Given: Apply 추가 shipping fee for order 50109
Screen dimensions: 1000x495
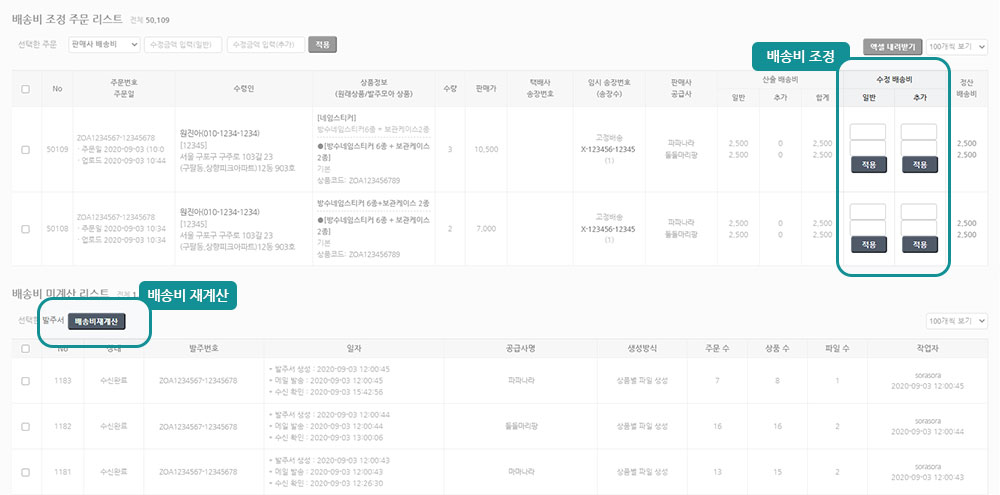Looking at the screenshot, I should click(918, 165).
